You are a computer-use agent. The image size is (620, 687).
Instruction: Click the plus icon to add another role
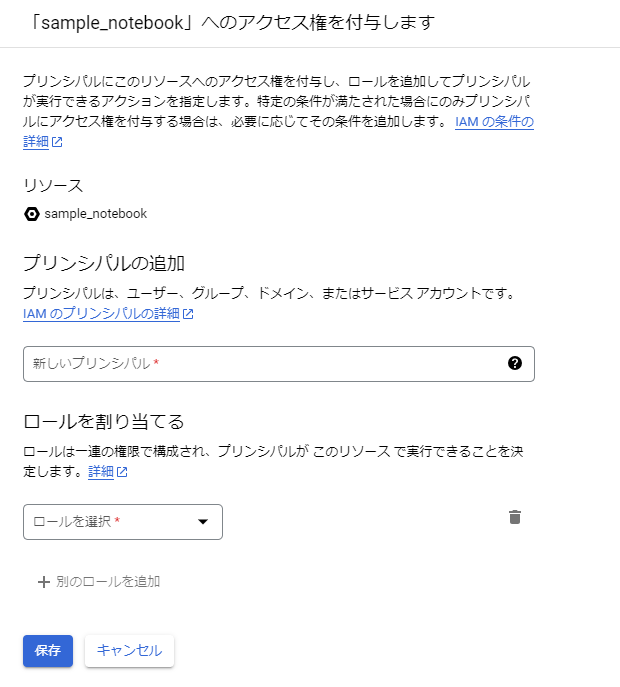pos(44,582)
